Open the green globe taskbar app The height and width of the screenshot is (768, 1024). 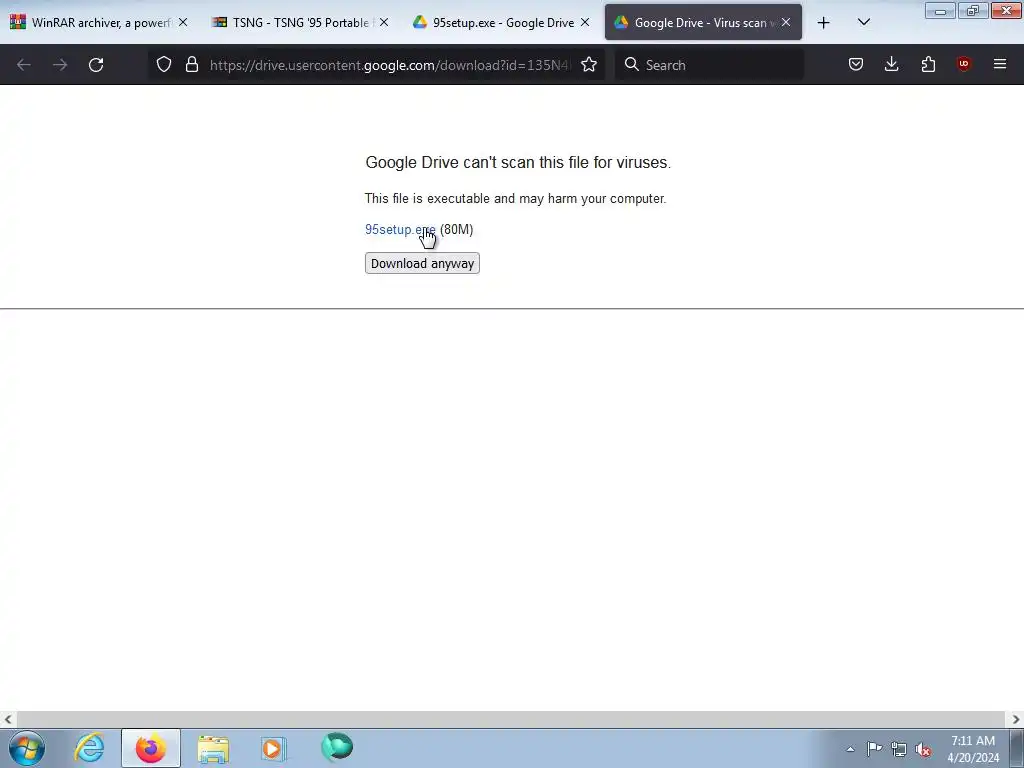point(337,747)
